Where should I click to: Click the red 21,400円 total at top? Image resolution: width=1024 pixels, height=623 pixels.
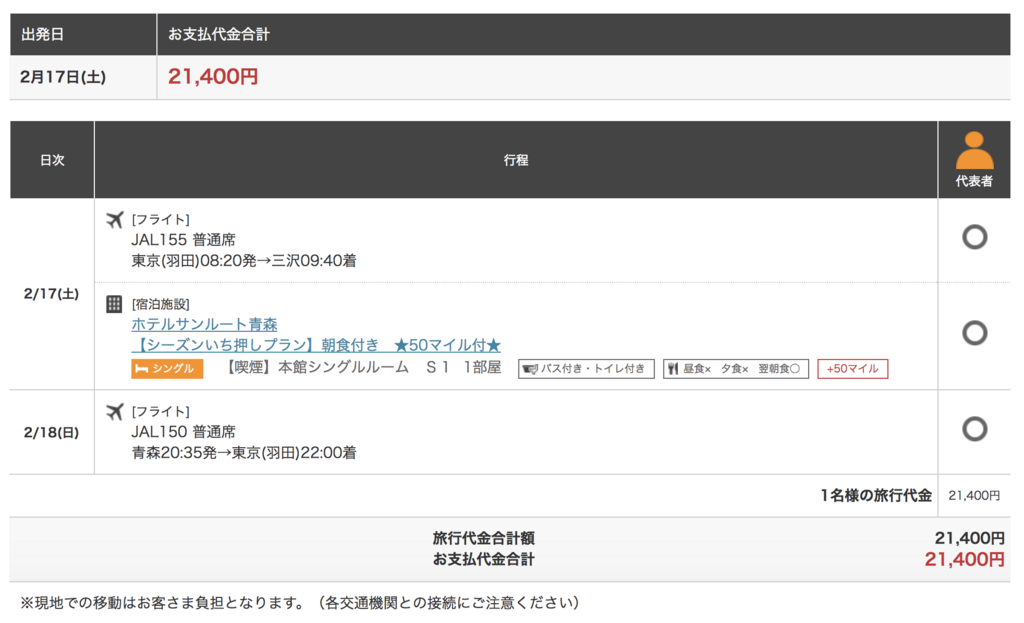[x=213, y=76]
